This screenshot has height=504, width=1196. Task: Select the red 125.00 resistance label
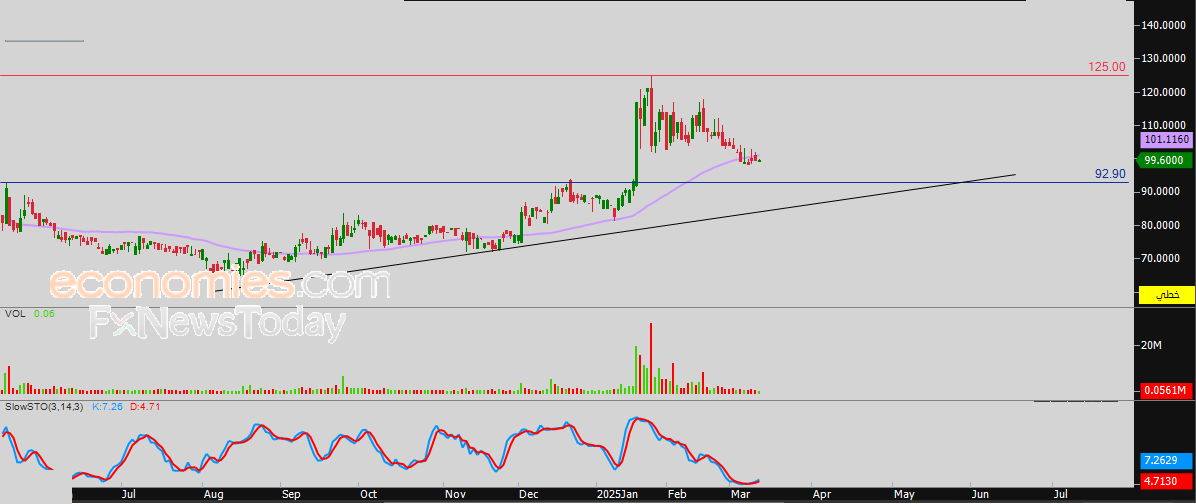click(x=1107, y=67)
